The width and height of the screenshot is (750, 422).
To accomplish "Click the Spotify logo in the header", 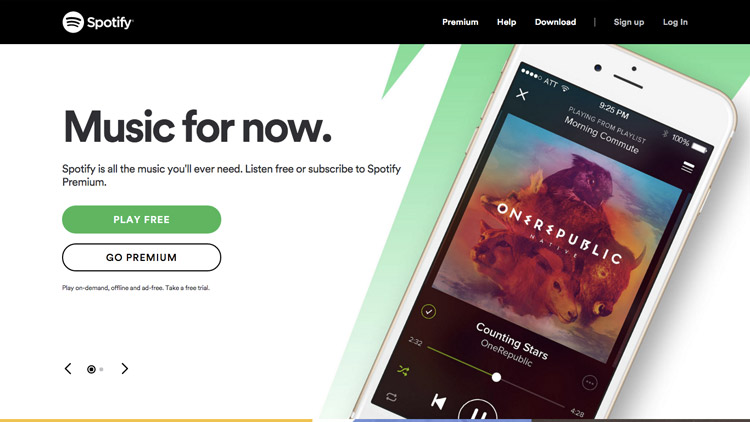I will coord(98,22).
